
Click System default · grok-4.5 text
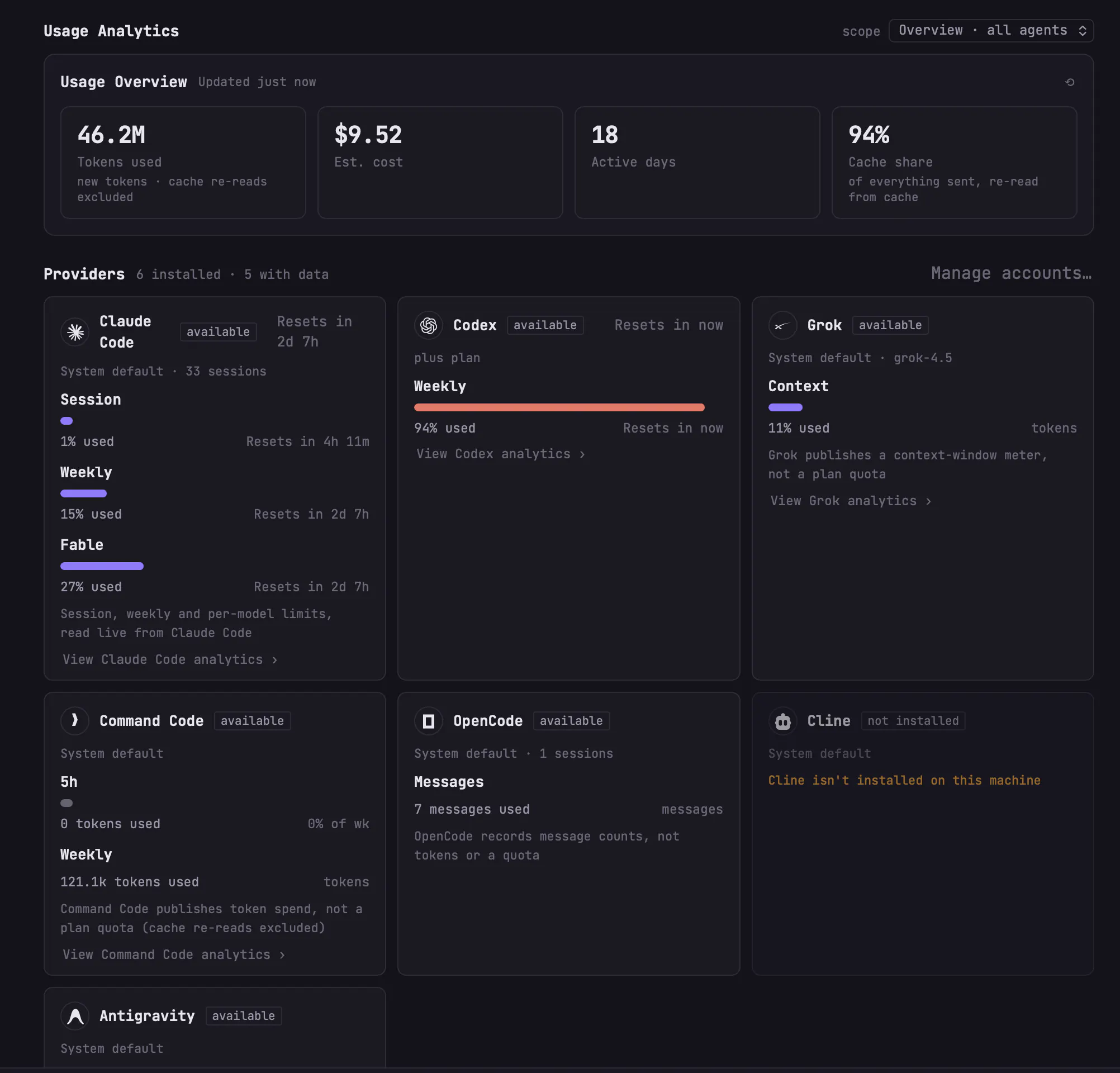pyautogui.click(x=860, y=358)
